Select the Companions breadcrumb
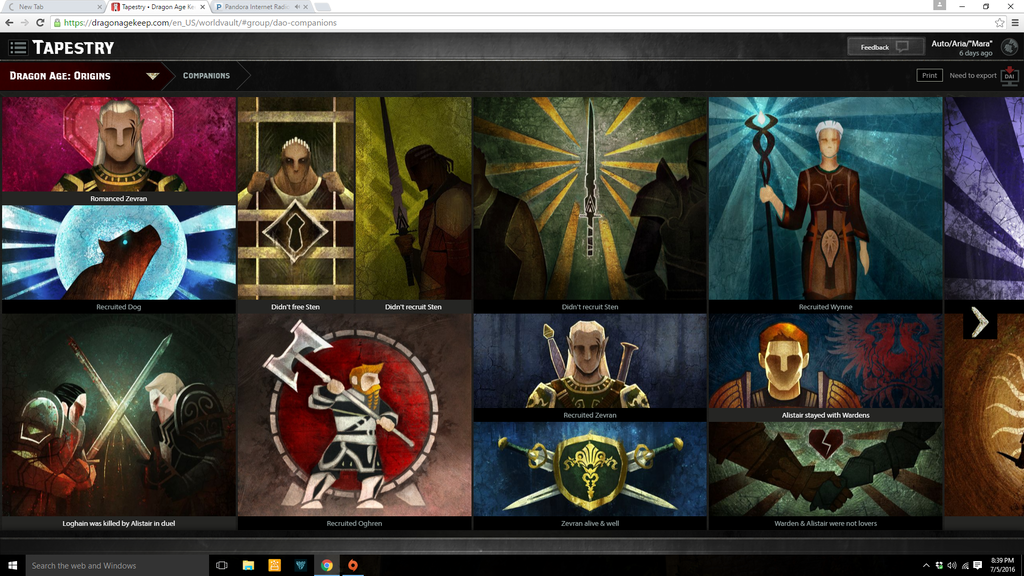 (x=206, y=76)
